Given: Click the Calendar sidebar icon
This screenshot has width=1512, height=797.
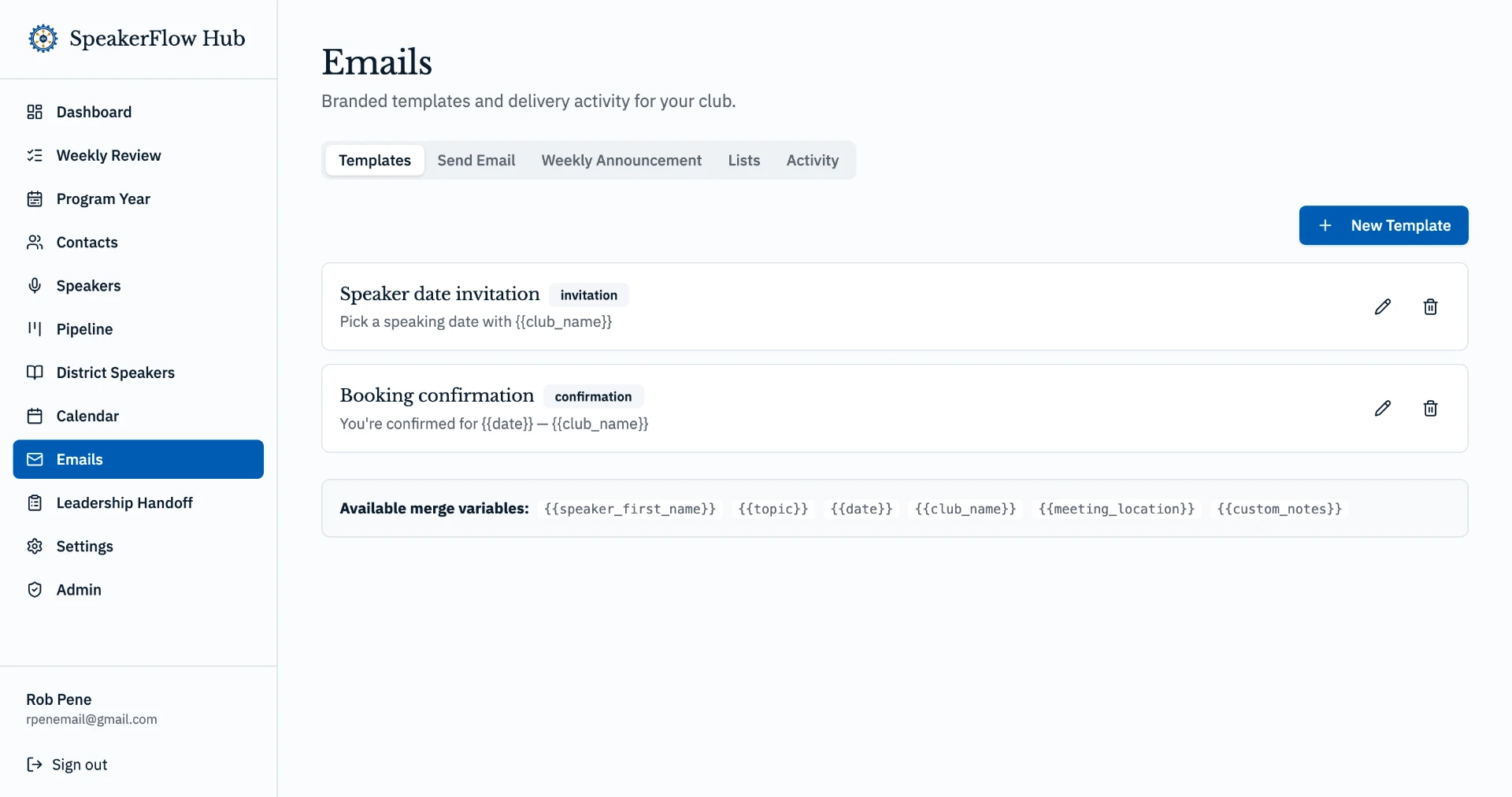Looking at the screenshot, I should (x=35, y=416).
